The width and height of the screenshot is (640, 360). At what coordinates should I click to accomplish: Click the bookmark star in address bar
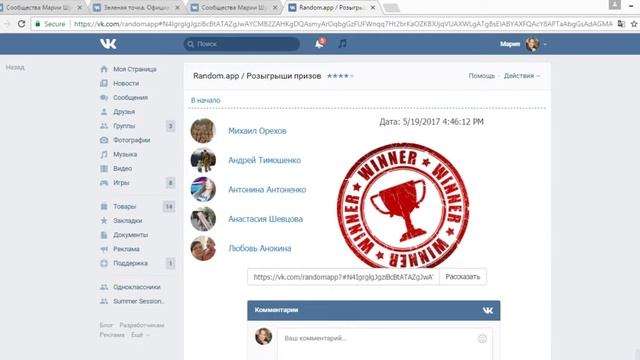click(634, 24)
